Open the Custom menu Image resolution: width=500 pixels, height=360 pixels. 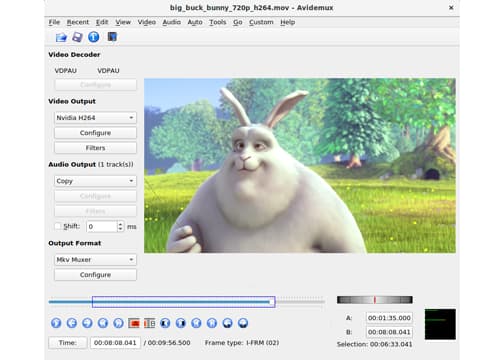point(261,22)
